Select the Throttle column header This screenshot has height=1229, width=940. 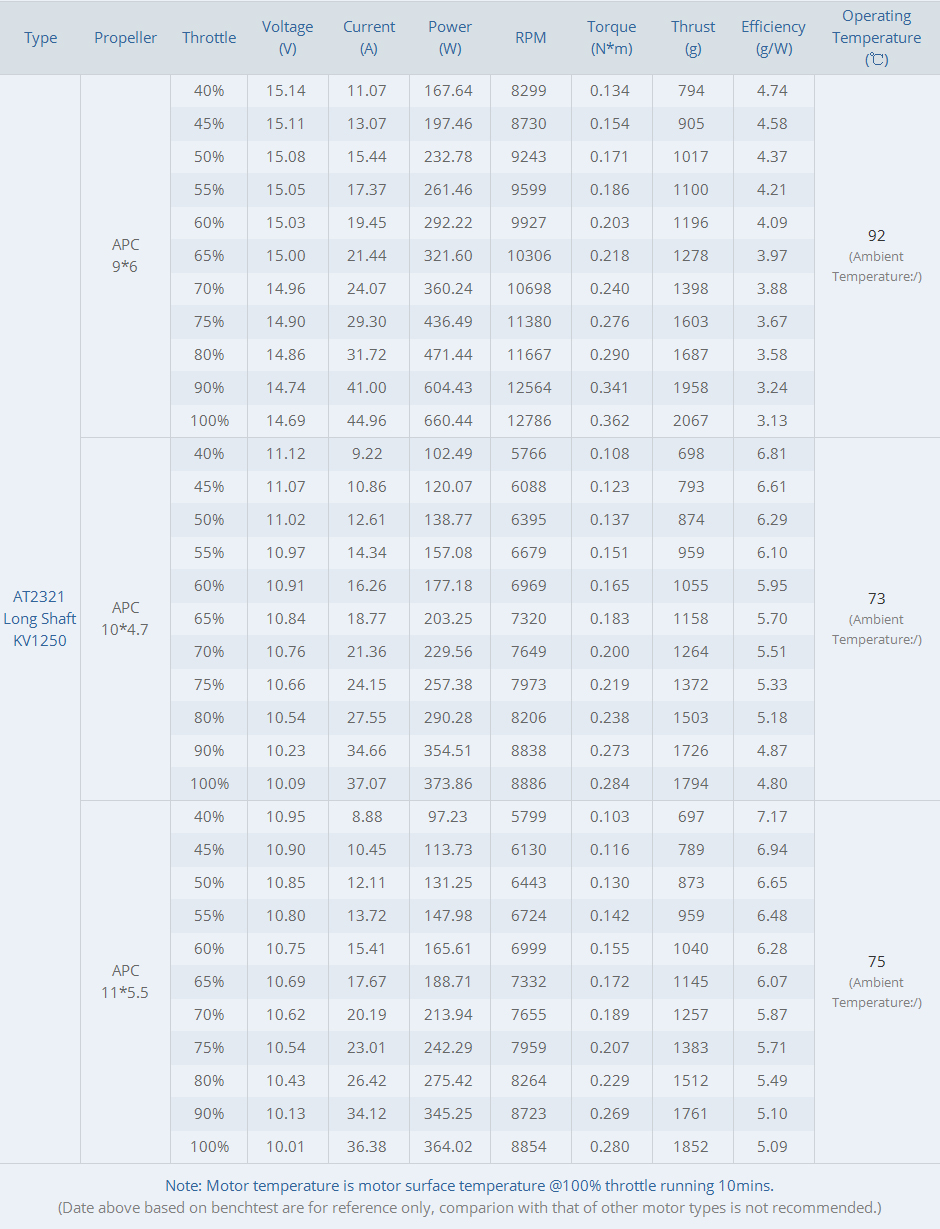click(209, 38)
